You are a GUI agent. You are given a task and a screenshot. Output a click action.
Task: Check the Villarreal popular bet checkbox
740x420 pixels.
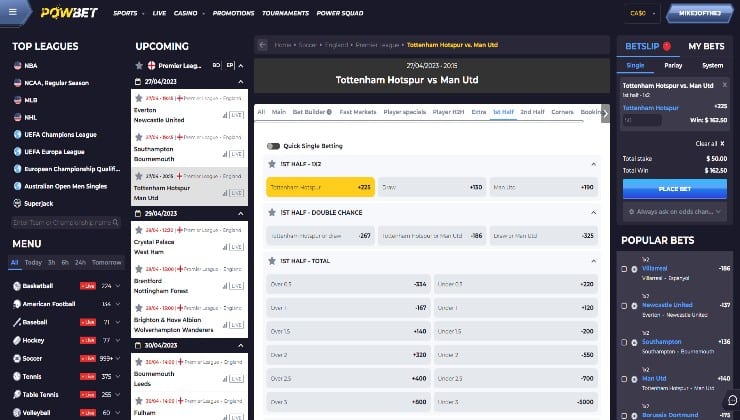[x=624, y=269]
